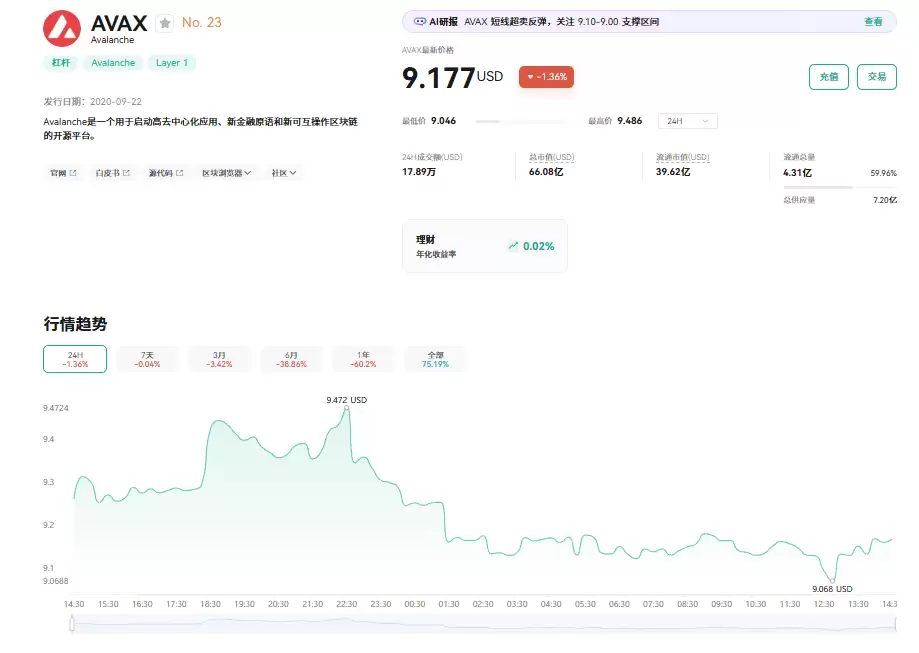Expand the 社区 community dropdown
This screenshot has width=919, height=653.
[284, 173]
